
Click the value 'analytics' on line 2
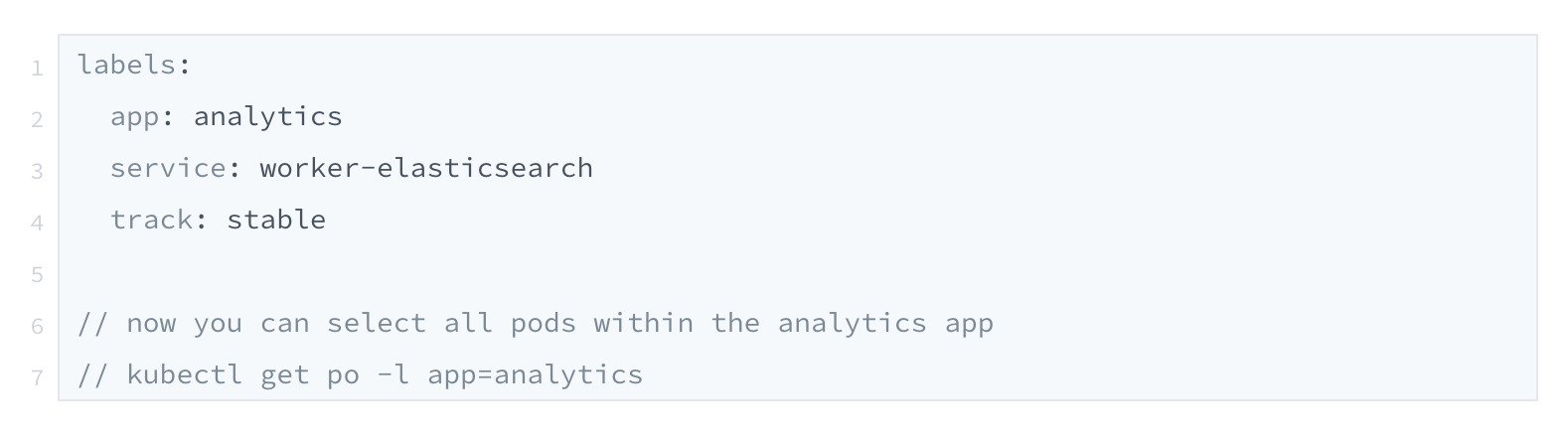(x=268, y=117)
